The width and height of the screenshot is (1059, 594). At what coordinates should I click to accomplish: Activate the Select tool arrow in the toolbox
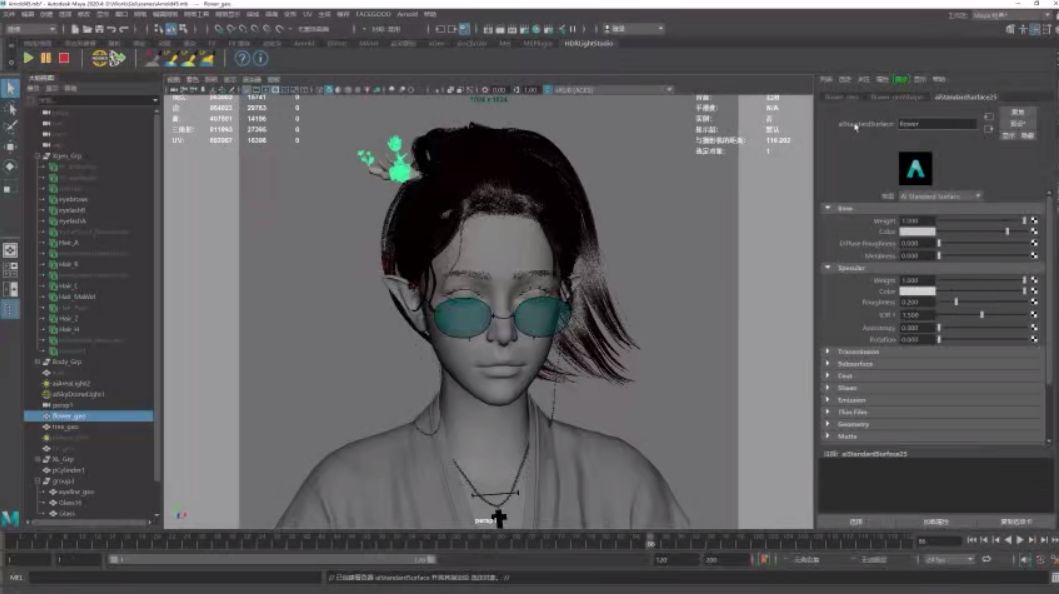coord(10,88)
